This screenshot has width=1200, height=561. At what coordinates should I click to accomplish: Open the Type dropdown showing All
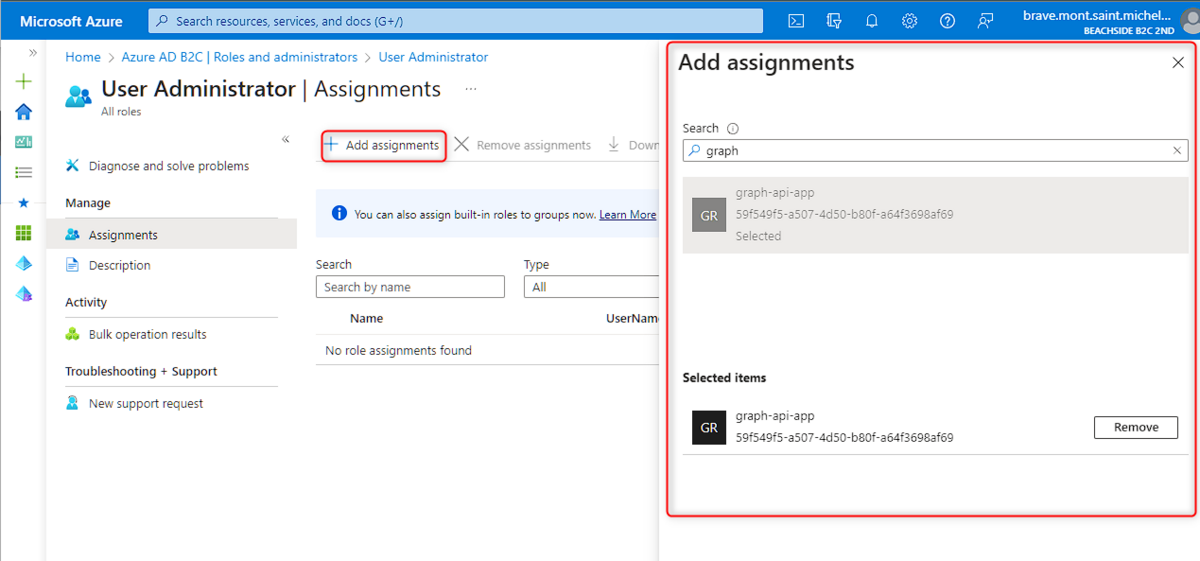pyautogui.click(x=591, y=287)
